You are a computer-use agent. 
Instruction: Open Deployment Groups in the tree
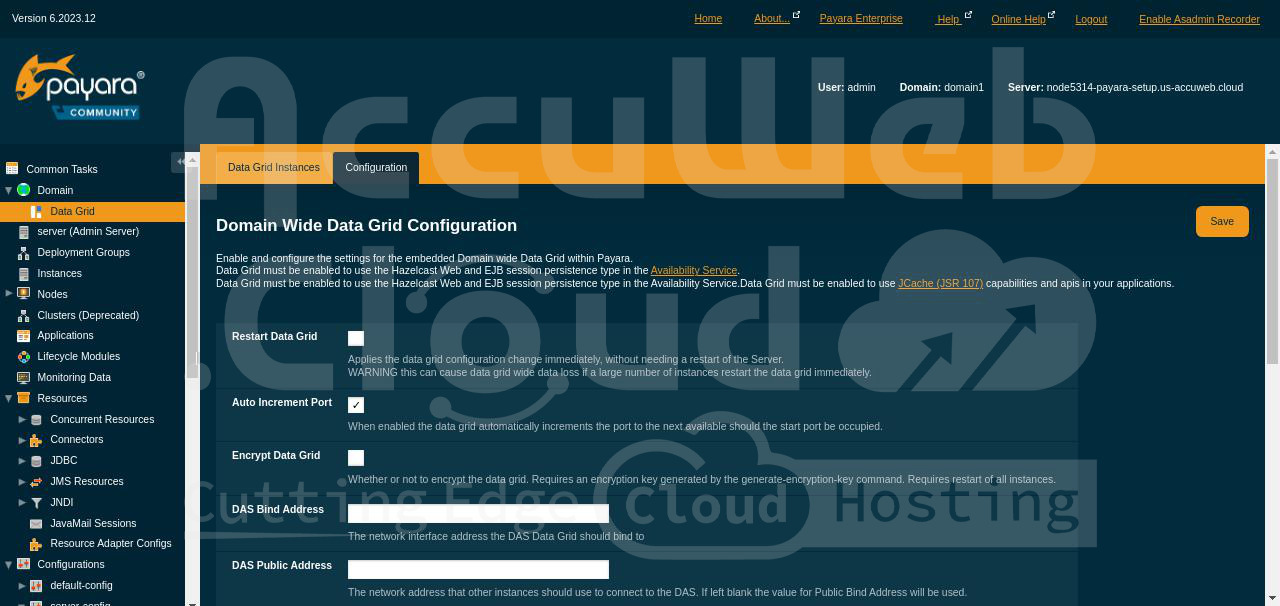[x=84, y=253]
